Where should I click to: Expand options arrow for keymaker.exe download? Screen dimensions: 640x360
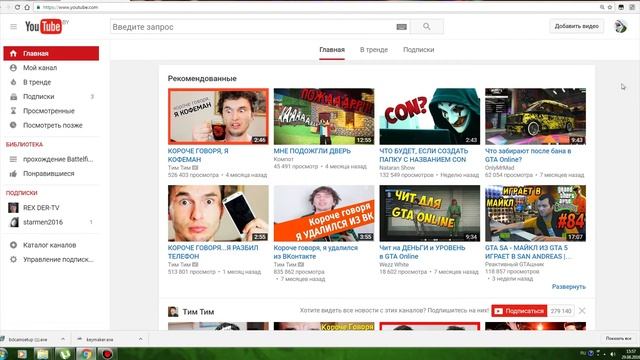(x=140, y=339)
